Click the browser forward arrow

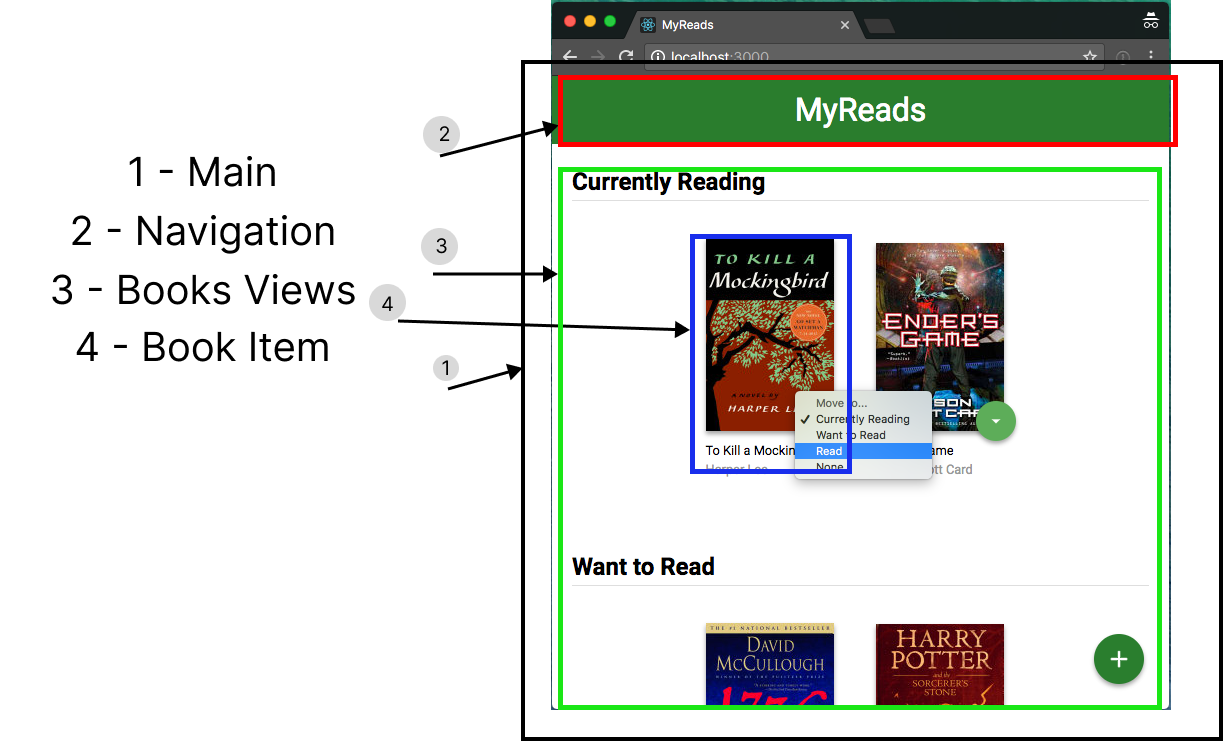click(598, 57)
